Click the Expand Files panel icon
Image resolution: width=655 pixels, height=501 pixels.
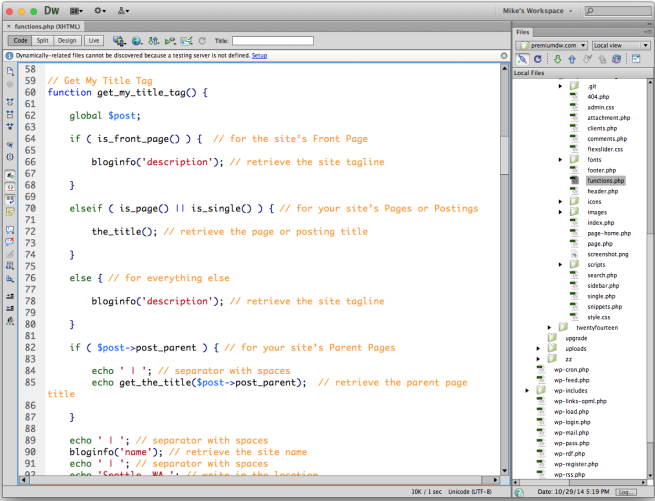coord(636,59)
